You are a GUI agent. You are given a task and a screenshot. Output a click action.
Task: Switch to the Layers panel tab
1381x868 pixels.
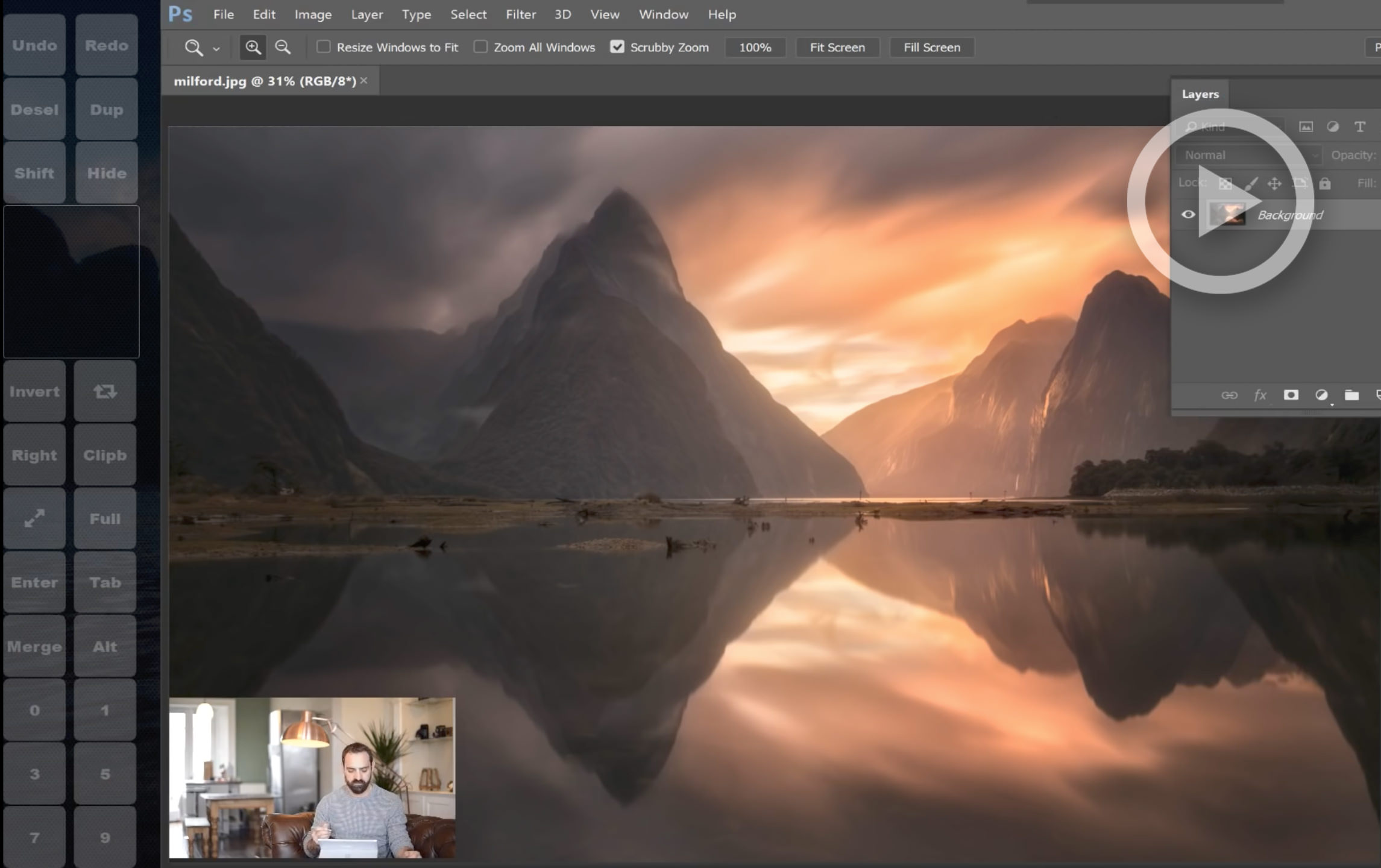(x=1200, y=94)
